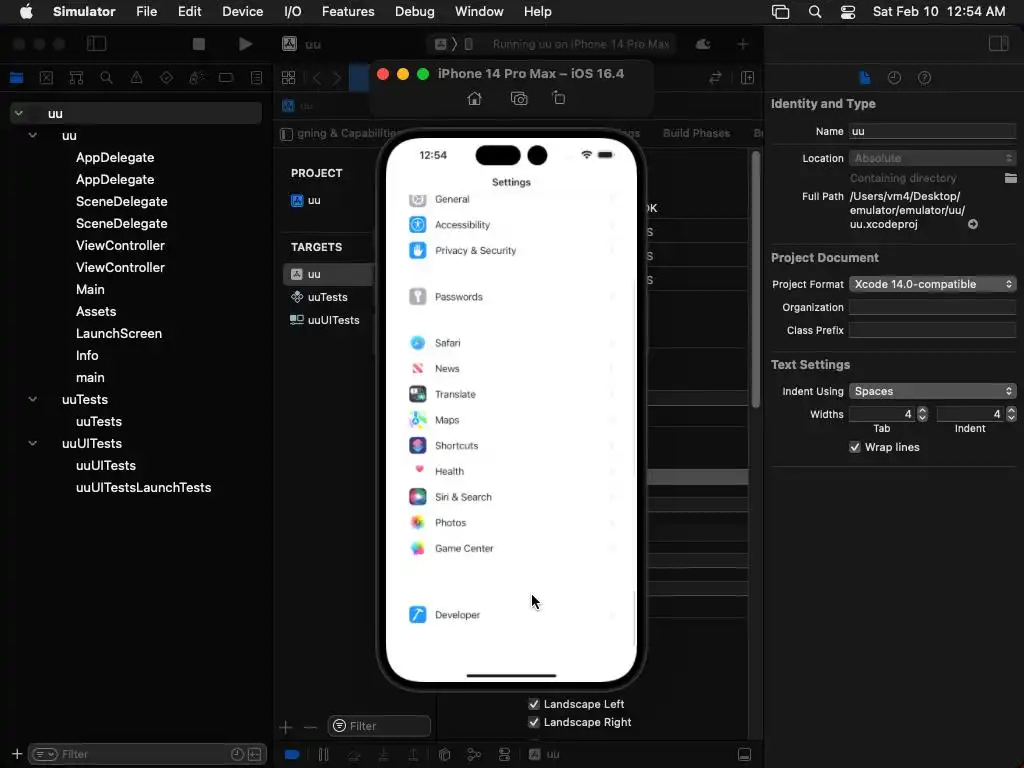Open the Device menu
Image resolution: width=1024 pixels, height=768 pixels.
(x=242, y=11)
